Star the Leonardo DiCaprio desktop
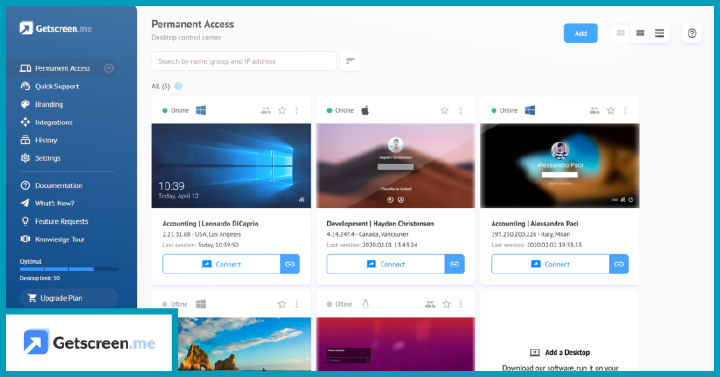Screen dimensions: 720x377 (x=282, y=110)
